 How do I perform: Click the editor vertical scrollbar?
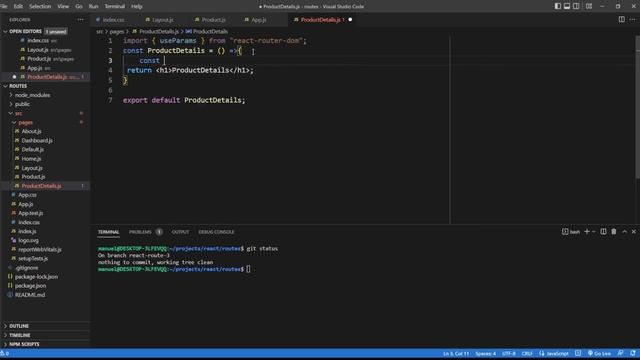pyautogui.click(x=637, y=106)
